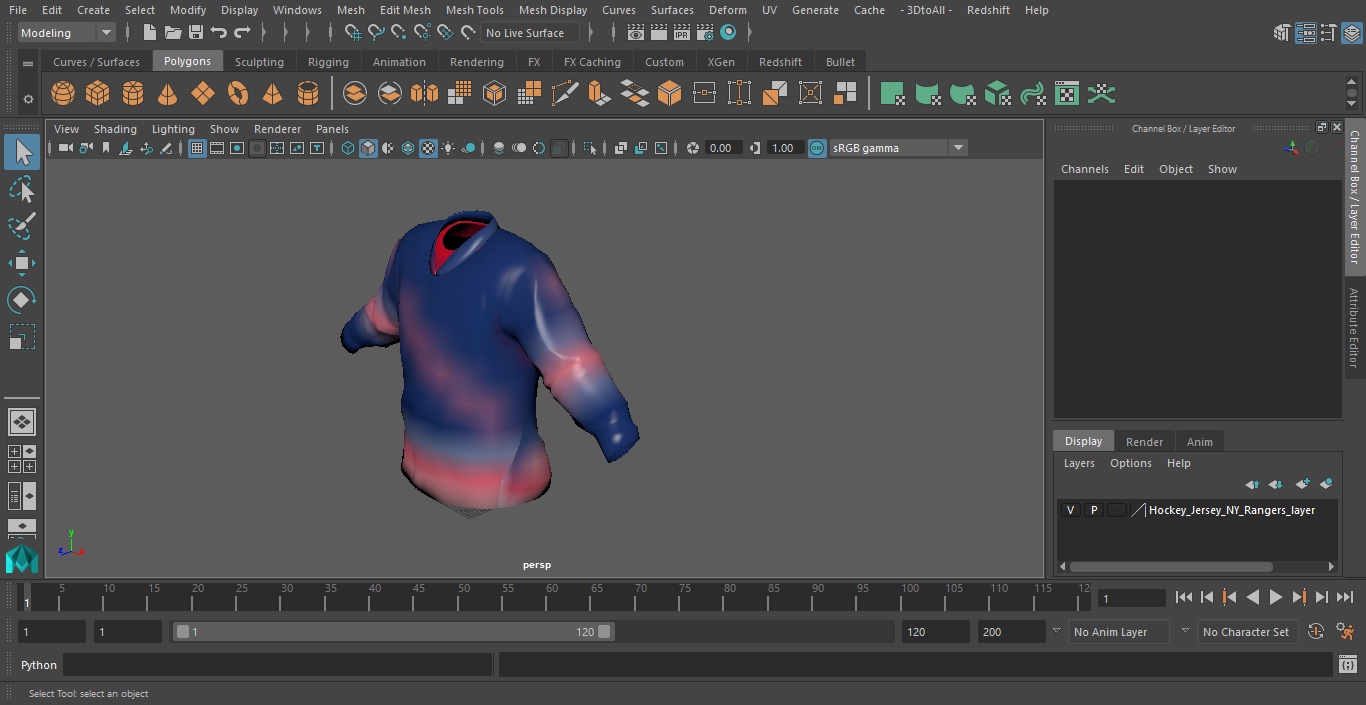1366x705 pixels.
Task: Select the Hockey_Jersey_NY_Rangers_layer row
Action: tap(1197, 510)
